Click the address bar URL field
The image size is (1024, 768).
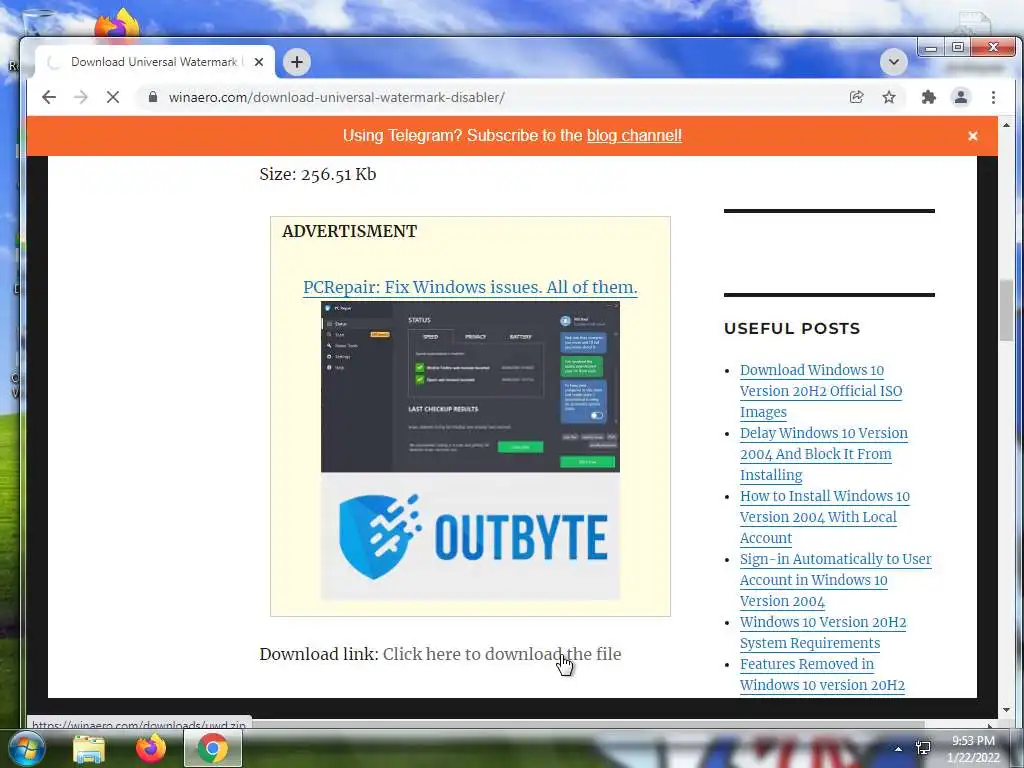[x=490, y=97]
